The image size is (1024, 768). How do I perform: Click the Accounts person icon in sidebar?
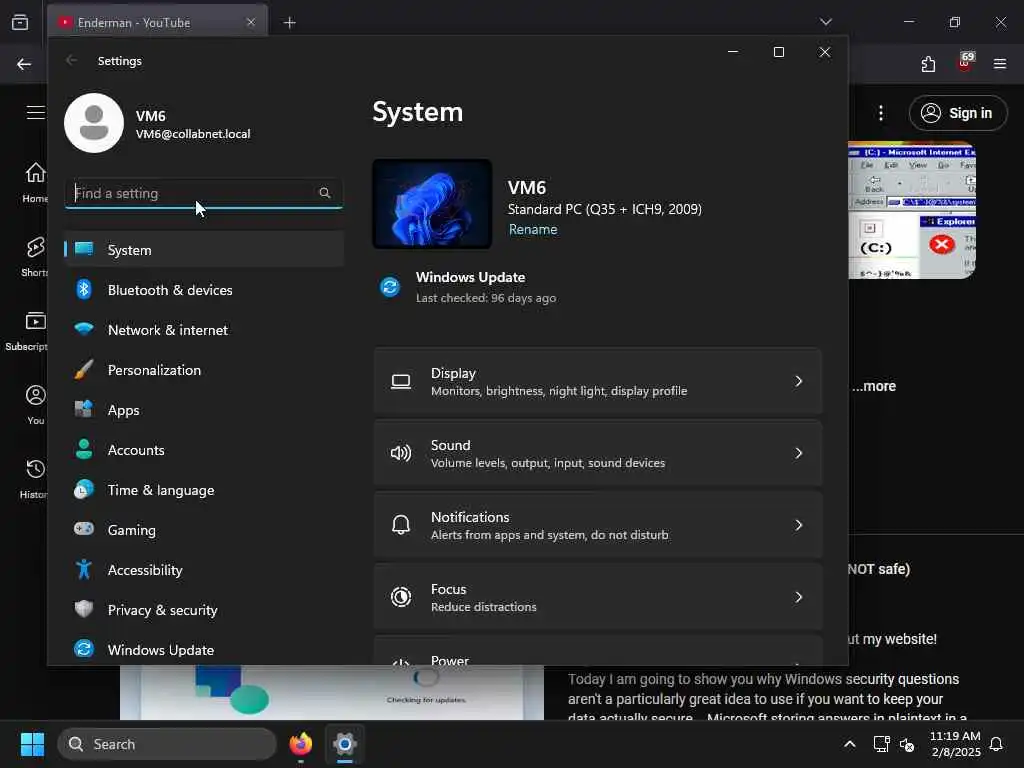(x=84, y=449)
